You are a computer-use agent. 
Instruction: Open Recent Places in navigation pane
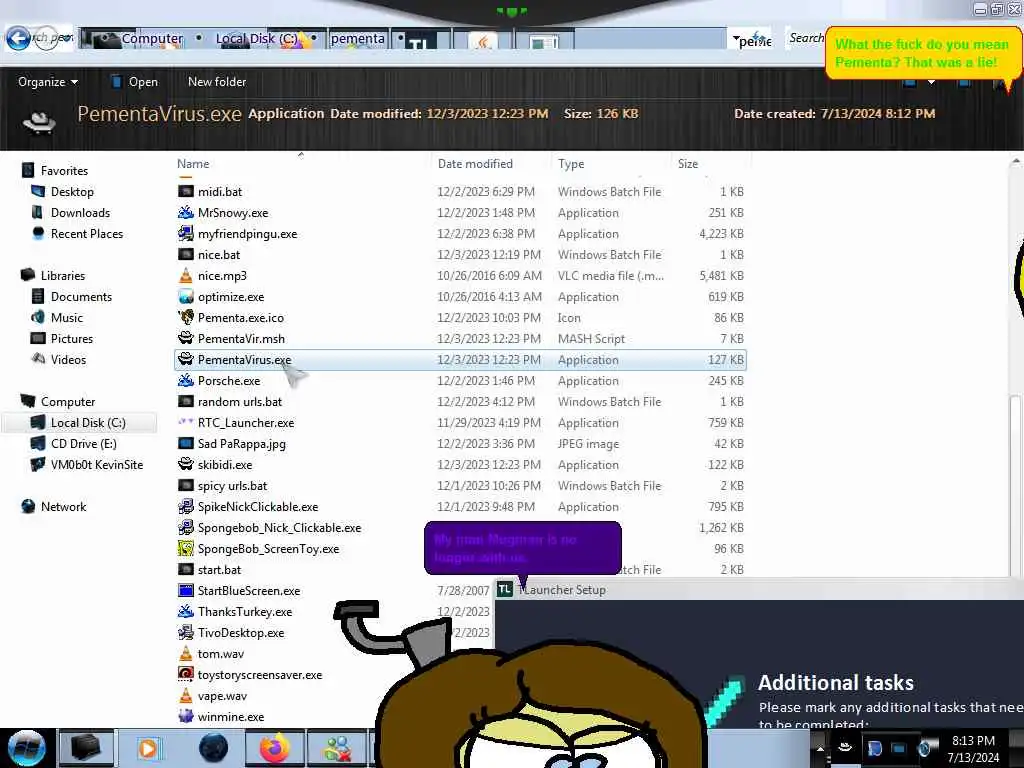87,234
